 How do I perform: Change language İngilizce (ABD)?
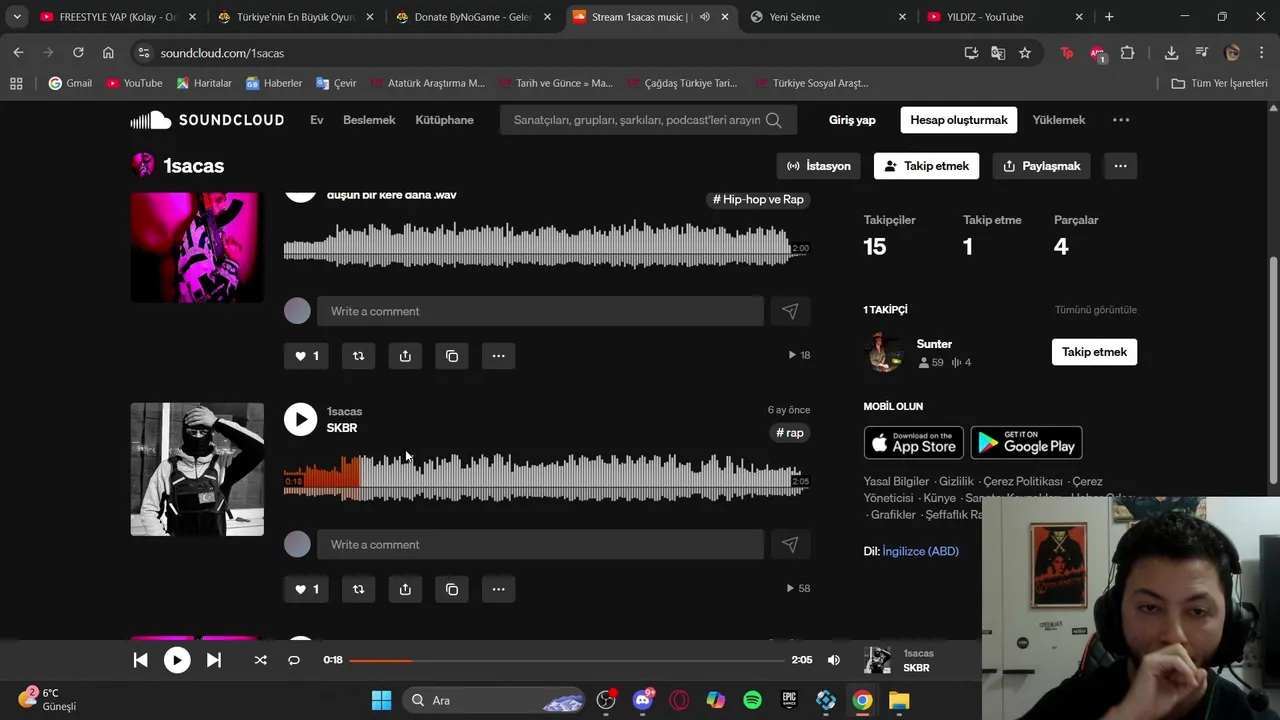tap(920, 551)
